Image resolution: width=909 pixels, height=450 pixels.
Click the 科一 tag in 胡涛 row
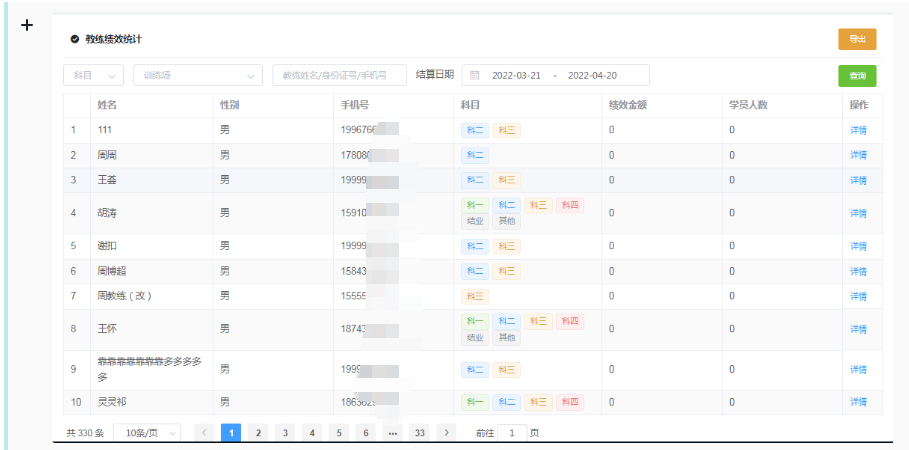[475, 205]
